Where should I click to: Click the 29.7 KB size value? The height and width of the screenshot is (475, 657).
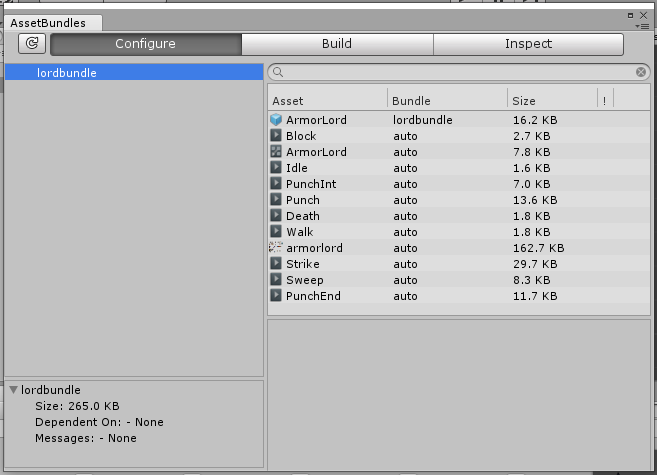(535, 264)
